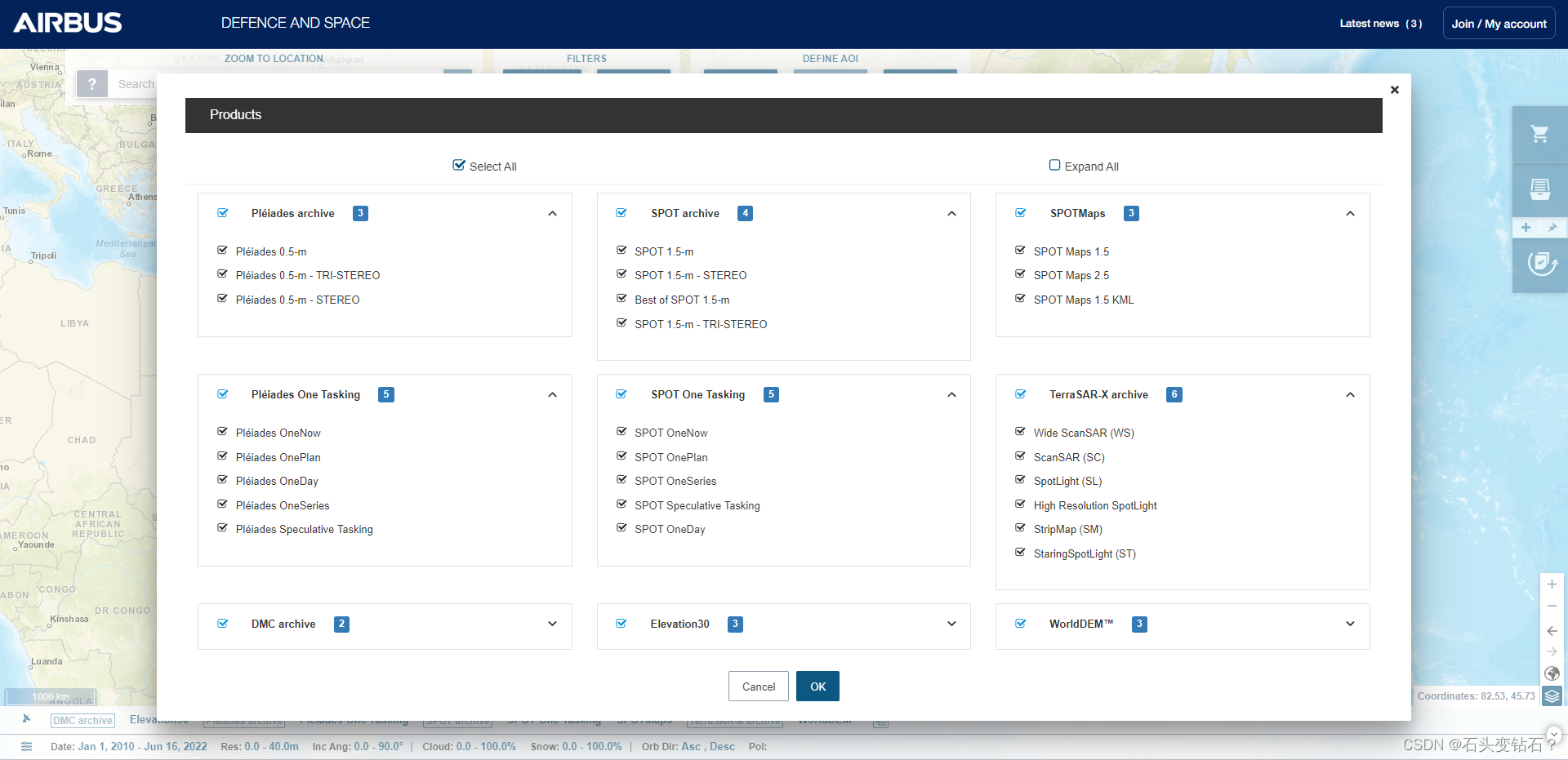This screenshot has width=1568, height=760.
Task: Collapse the Pléiades One Tasking section
Action: pyautogui.click(x=553, y=395)
